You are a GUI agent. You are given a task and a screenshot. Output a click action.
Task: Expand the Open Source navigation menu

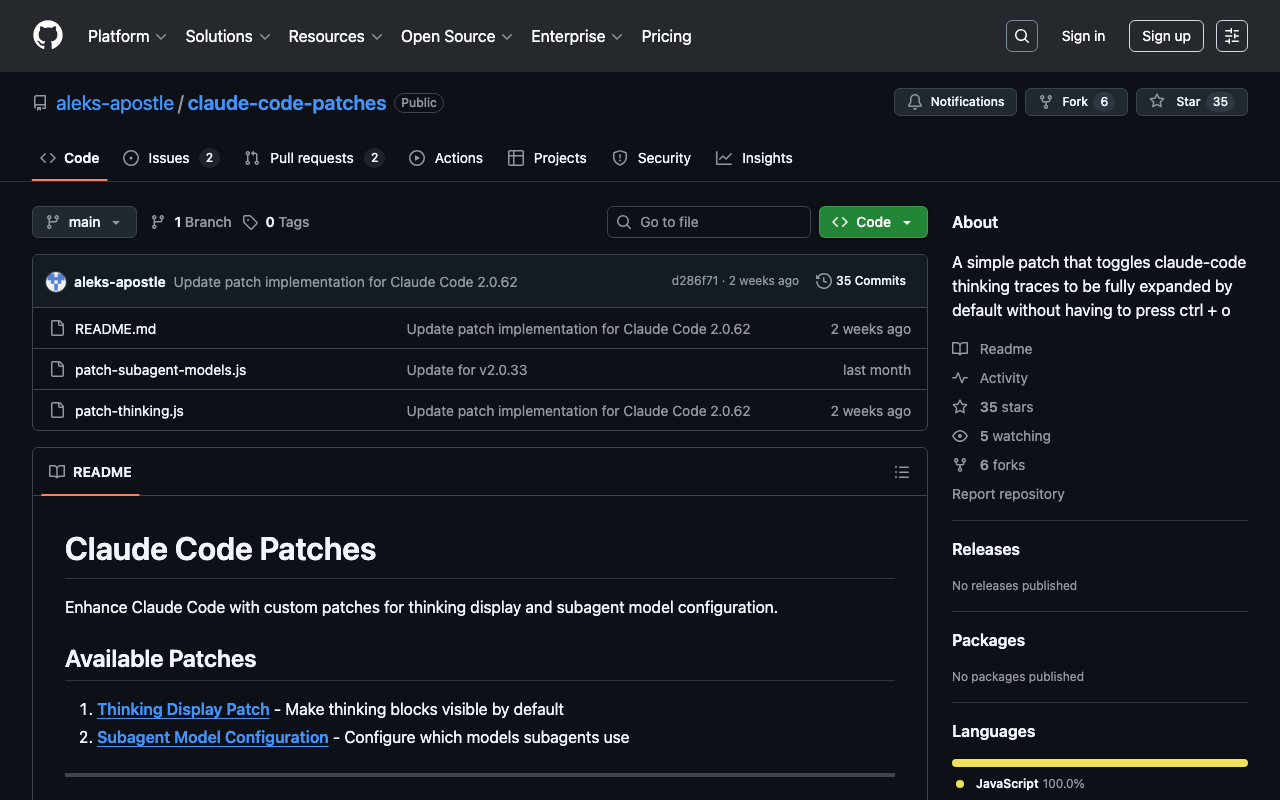[456, 36]
